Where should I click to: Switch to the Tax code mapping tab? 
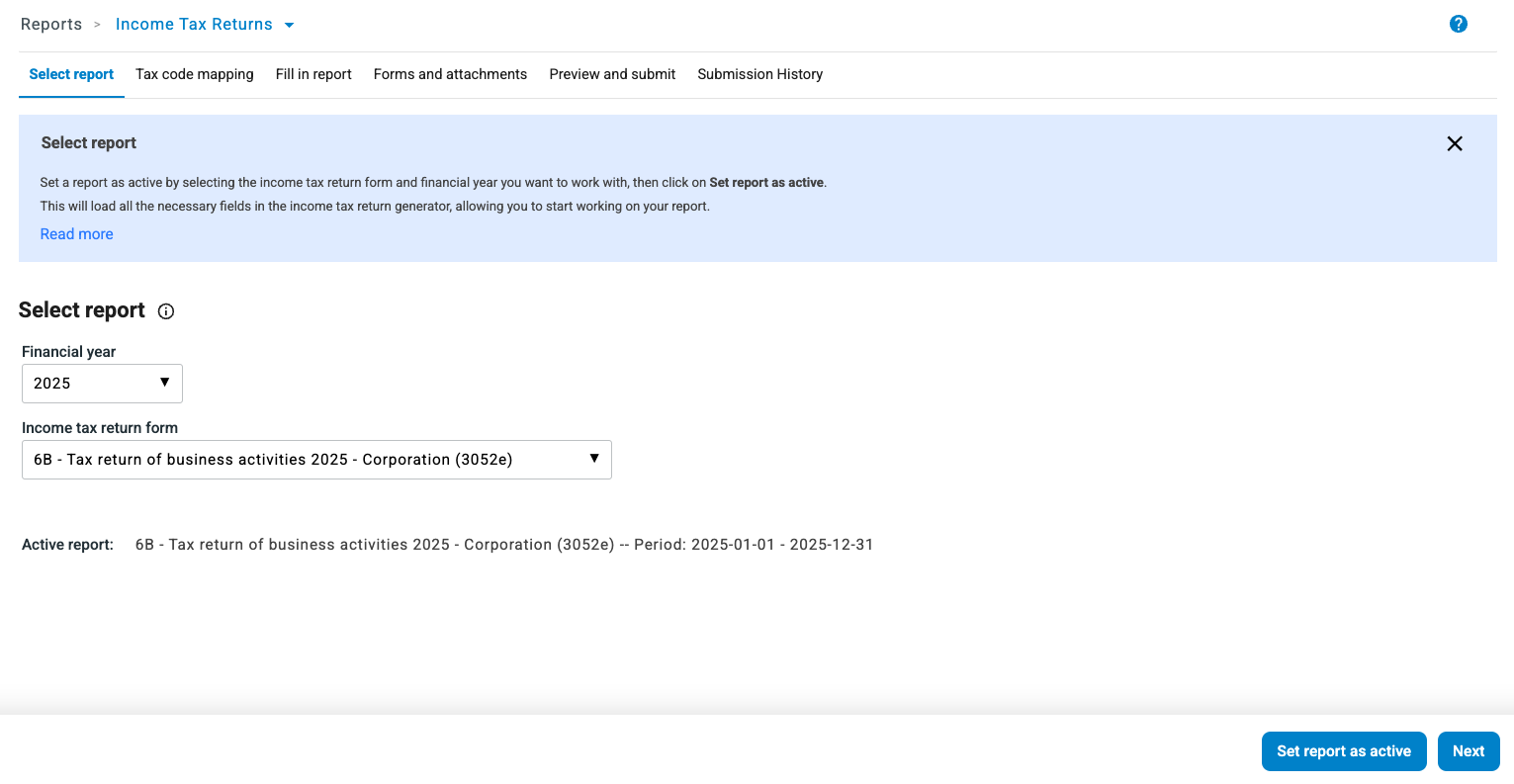tap(194, 74)
